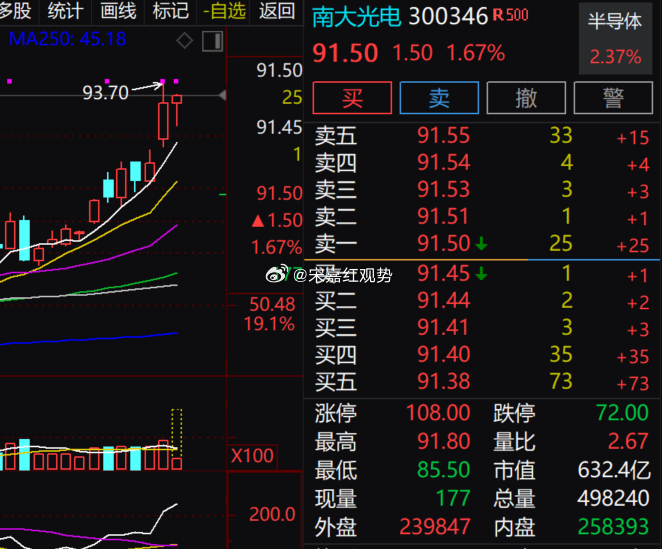Click 外盘 value 239847
Image resolution: width=662 pixels, height=549 pixels.
(x=435, y=527)
